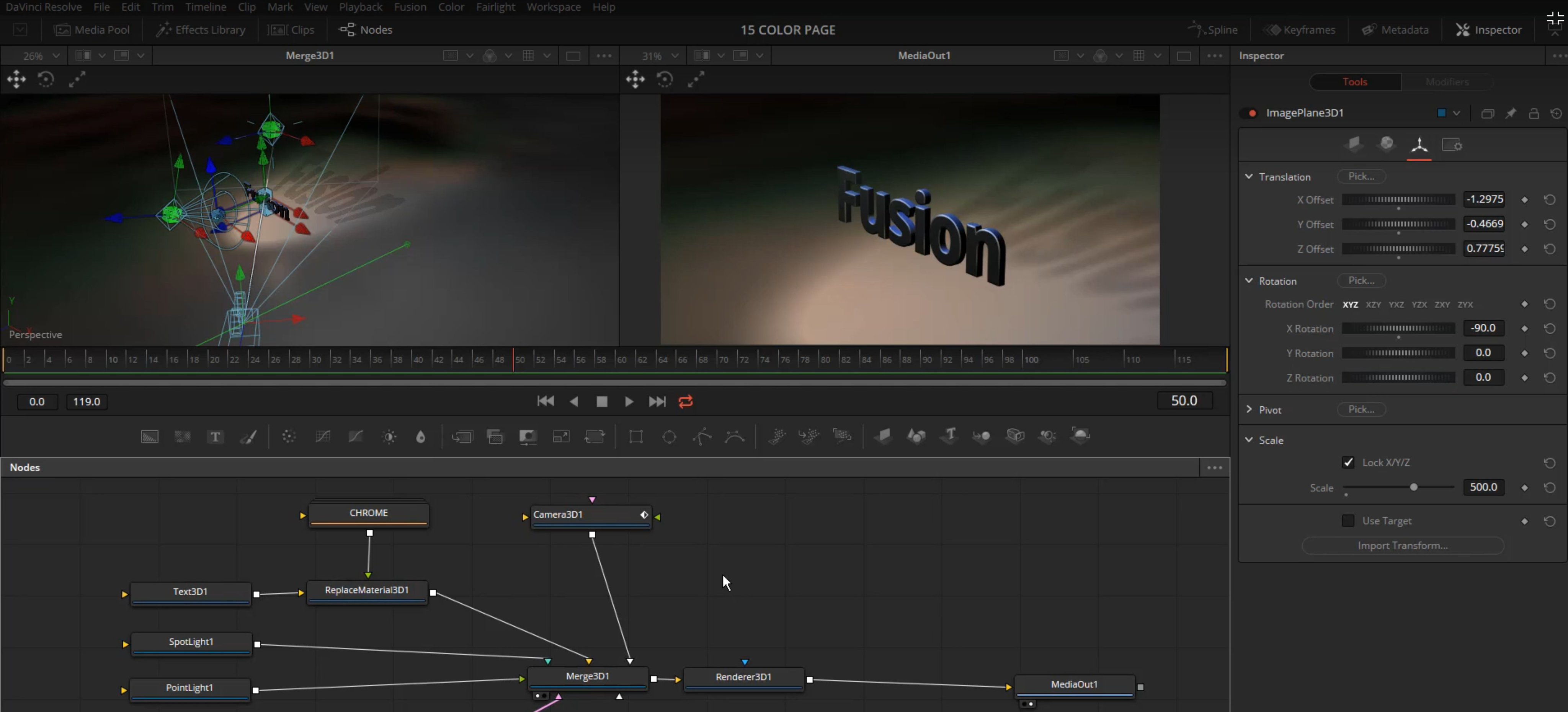Switch to the Modifiers tab
Viewport: 1568px width, 712px height.
pyautogui.click(x=1447, y=81)
